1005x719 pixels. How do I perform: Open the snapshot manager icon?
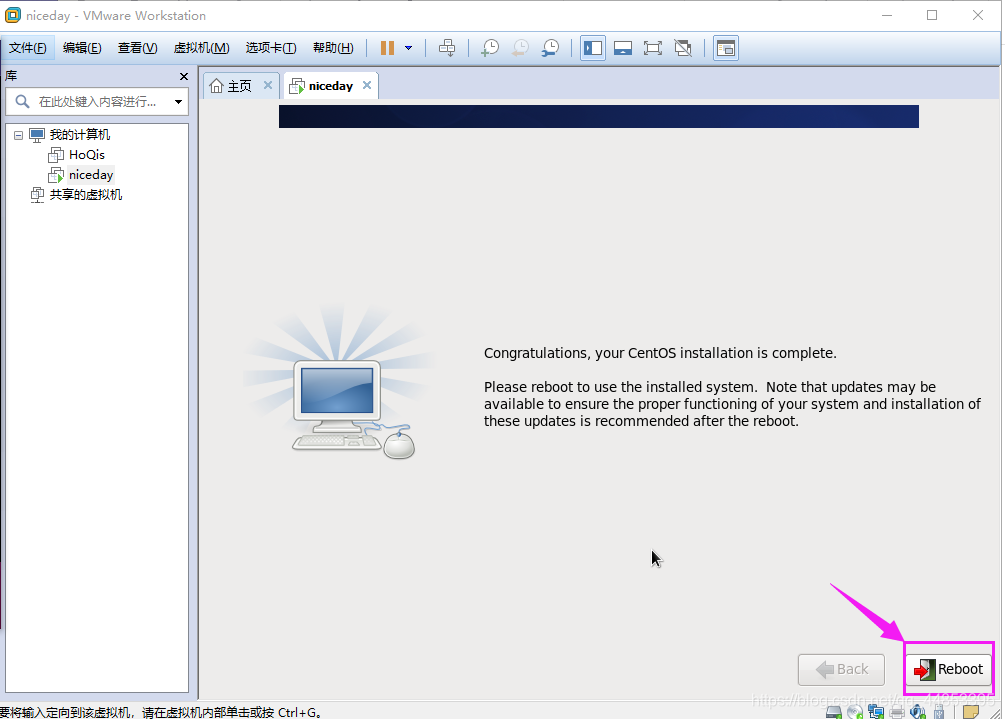pyautogui.click(x=550, y=48)
